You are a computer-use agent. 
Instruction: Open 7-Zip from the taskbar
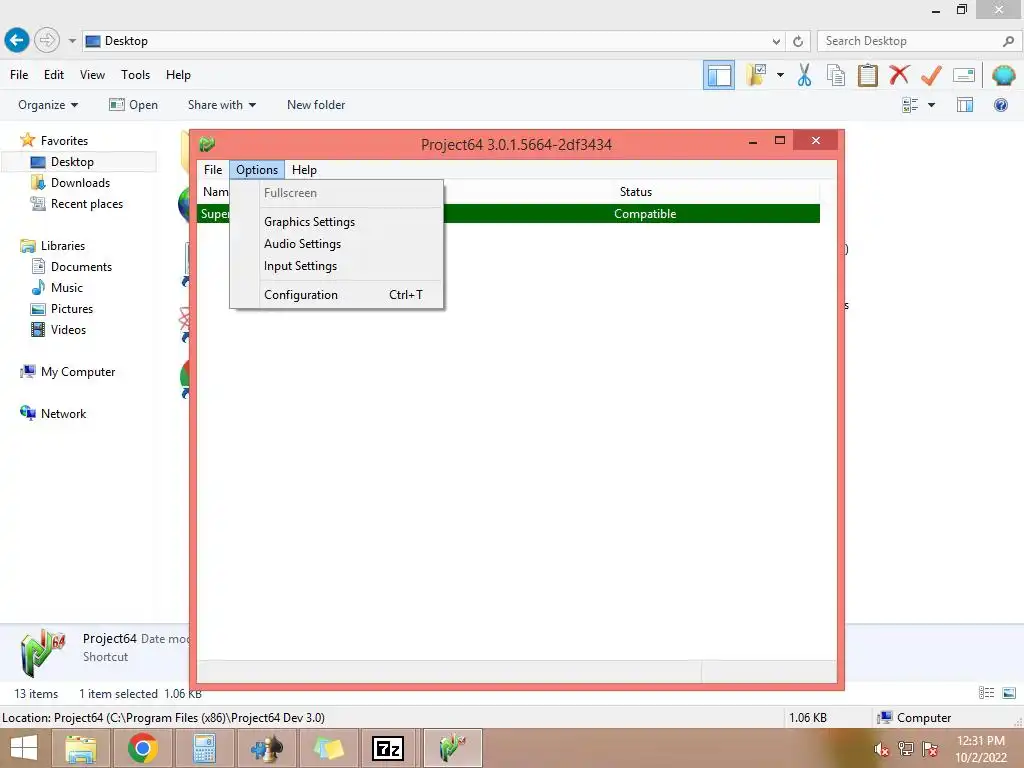(388, 748)
